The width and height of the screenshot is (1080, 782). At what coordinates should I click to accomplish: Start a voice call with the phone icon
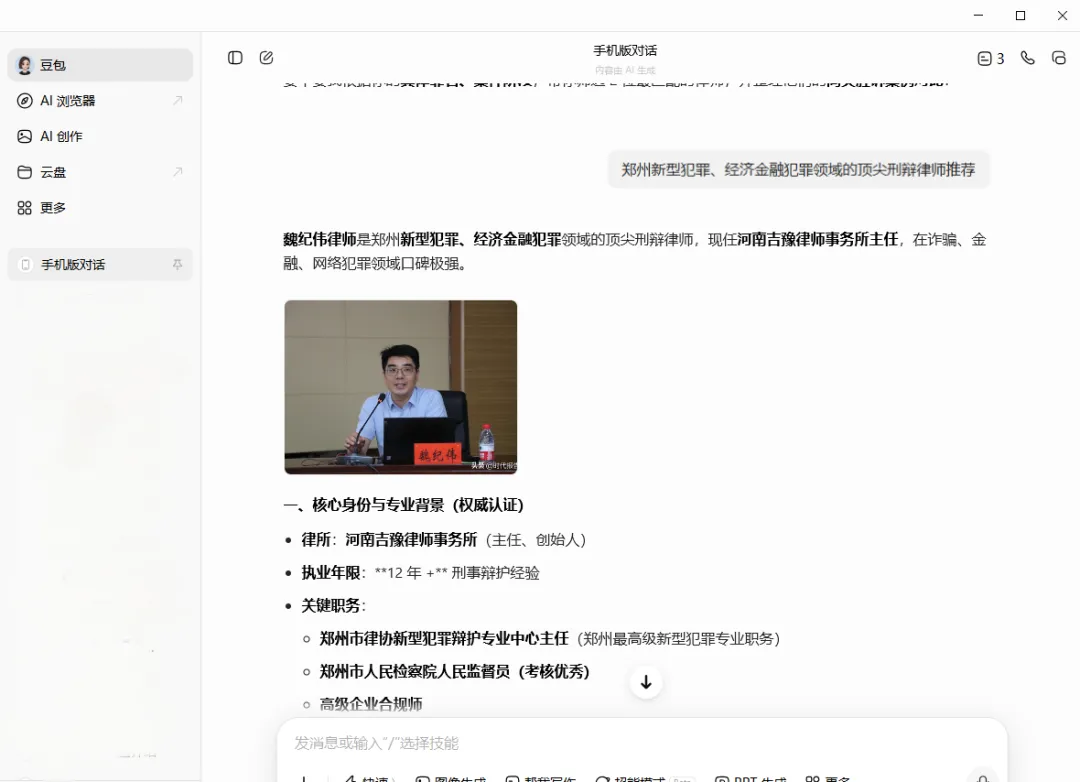[1027, 58]
